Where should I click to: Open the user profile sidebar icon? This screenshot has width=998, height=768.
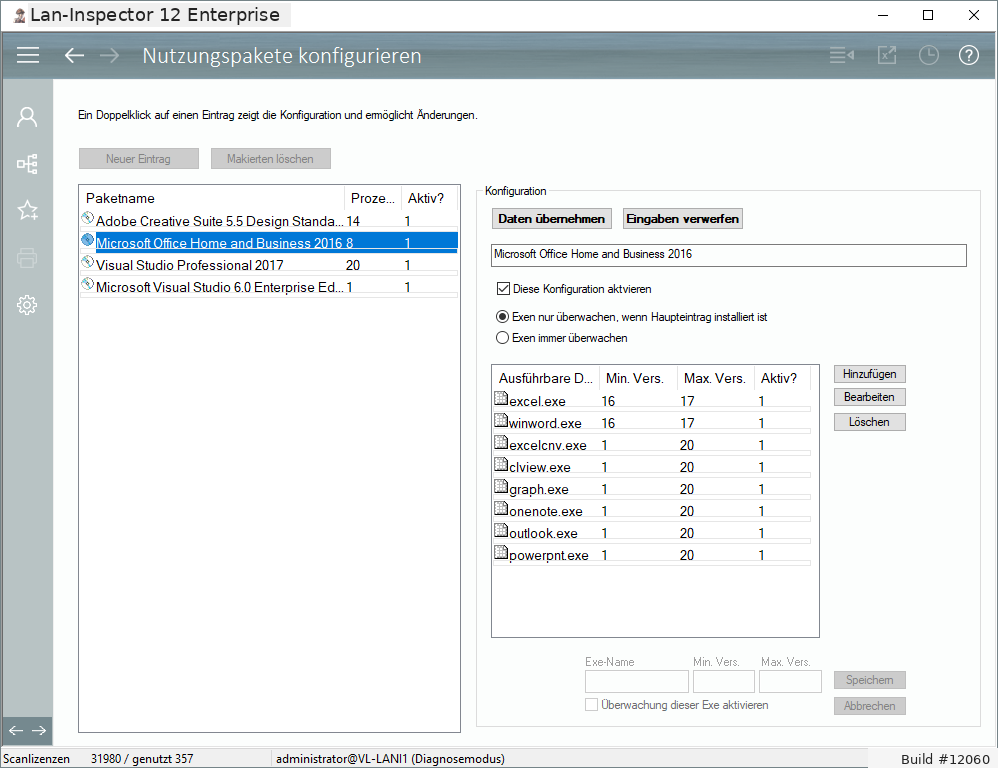tap(27, 117)
